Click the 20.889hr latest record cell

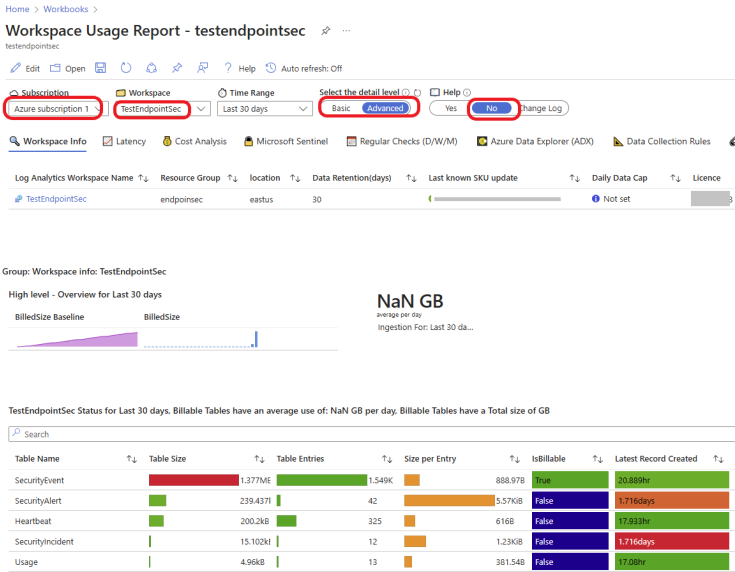(x=672, y=480)
